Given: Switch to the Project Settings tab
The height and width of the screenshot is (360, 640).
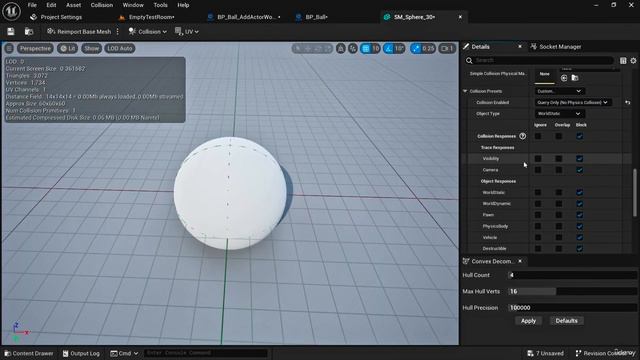Looking at the screenshot, I should [56, 17].
